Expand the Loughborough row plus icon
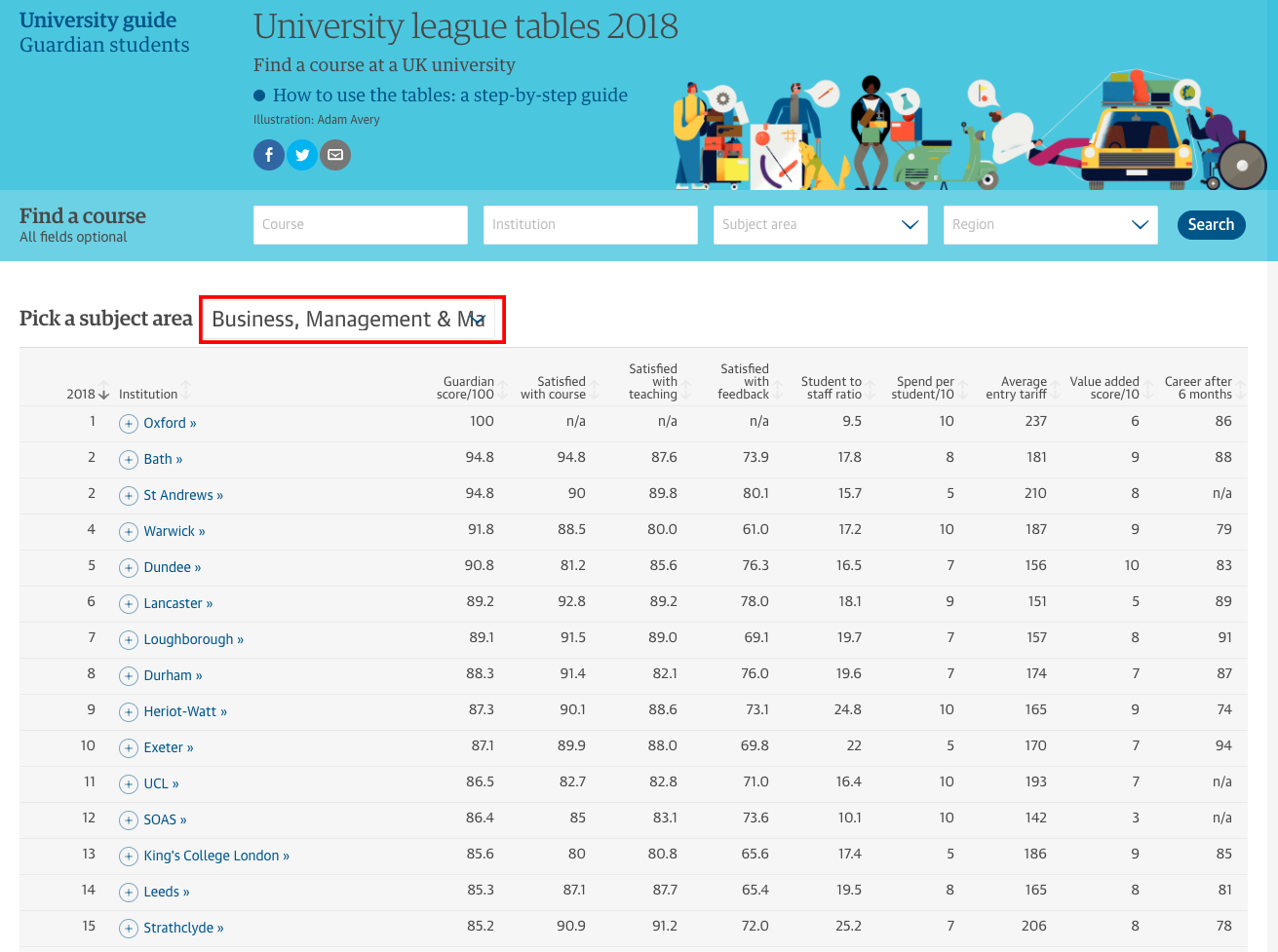The width and height of the screenshot is (1278, 952). coord(129,640)
